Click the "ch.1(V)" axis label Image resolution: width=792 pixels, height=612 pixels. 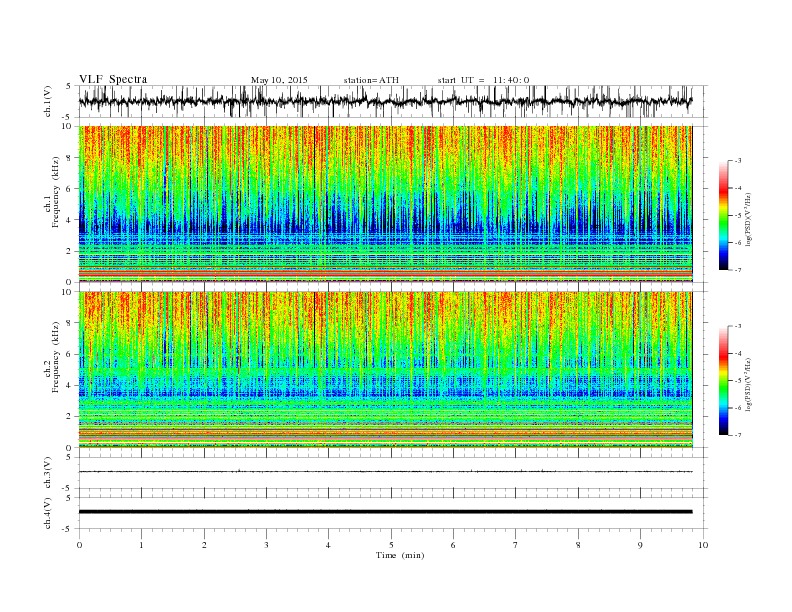48,101
